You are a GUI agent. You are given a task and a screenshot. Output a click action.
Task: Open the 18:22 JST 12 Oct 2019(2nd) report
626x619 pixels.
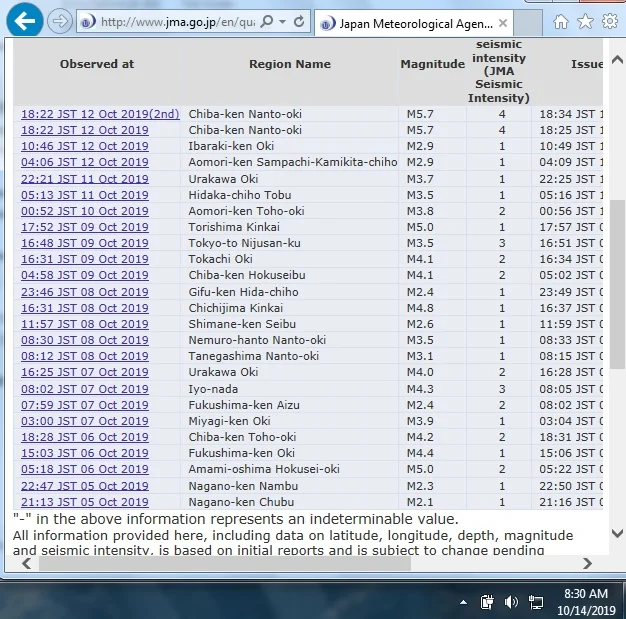tap(100, 114)
